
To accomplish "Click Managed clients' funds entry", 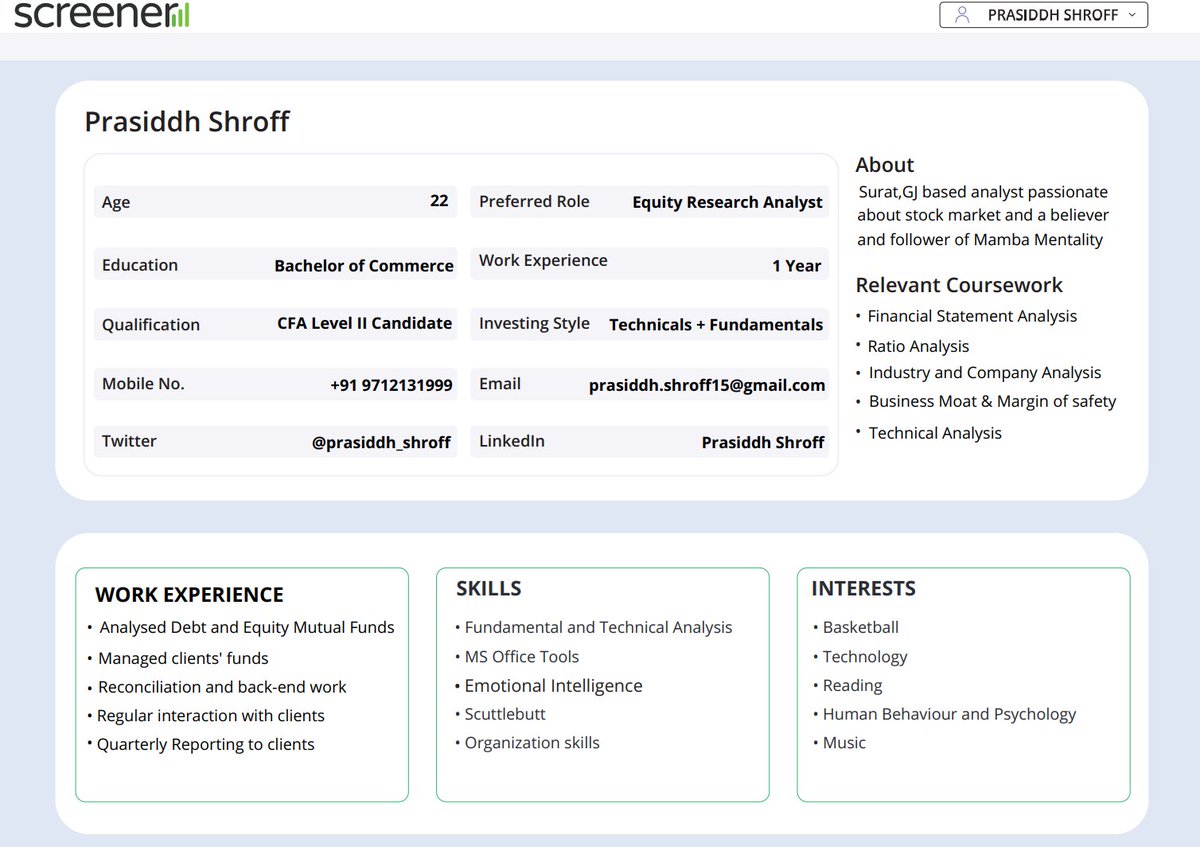I will pos(183,658).
